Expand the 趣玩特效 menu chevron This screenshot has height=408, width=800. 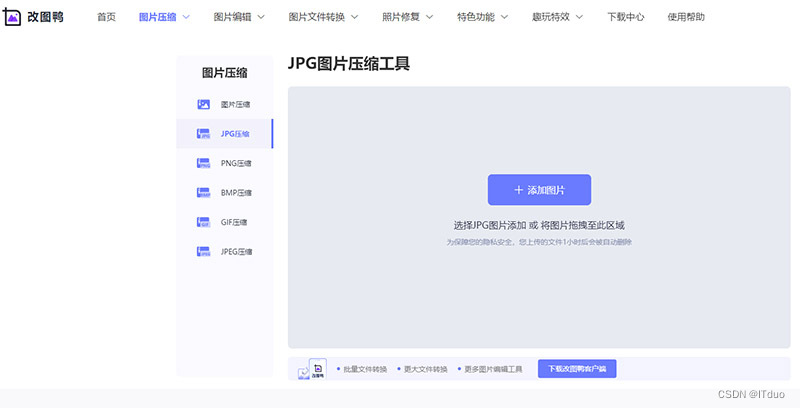tap(580, 17)
